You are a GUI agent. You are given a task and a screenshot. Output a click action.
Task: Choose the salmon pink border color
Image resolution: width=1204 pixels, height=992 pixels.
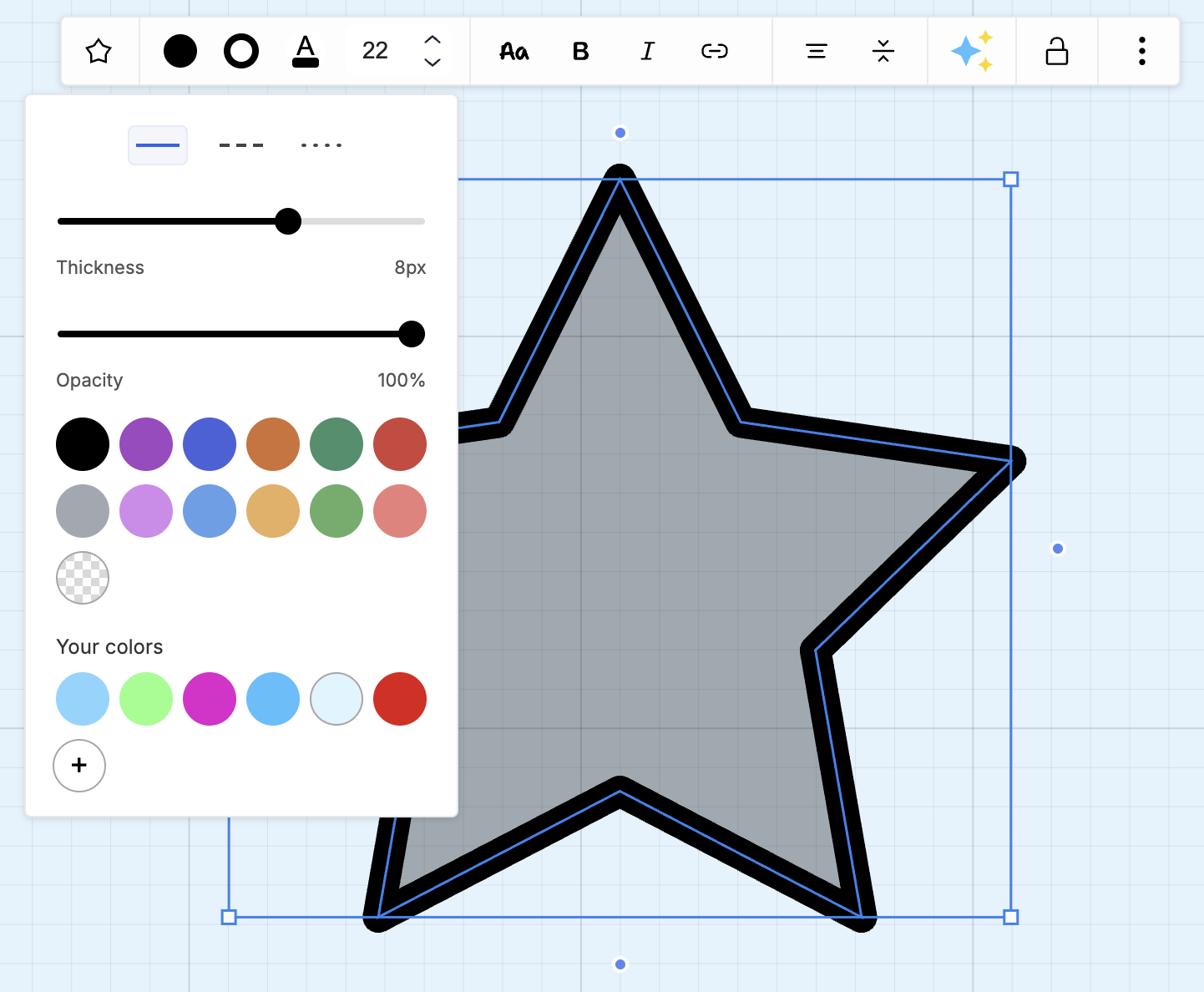400,511
